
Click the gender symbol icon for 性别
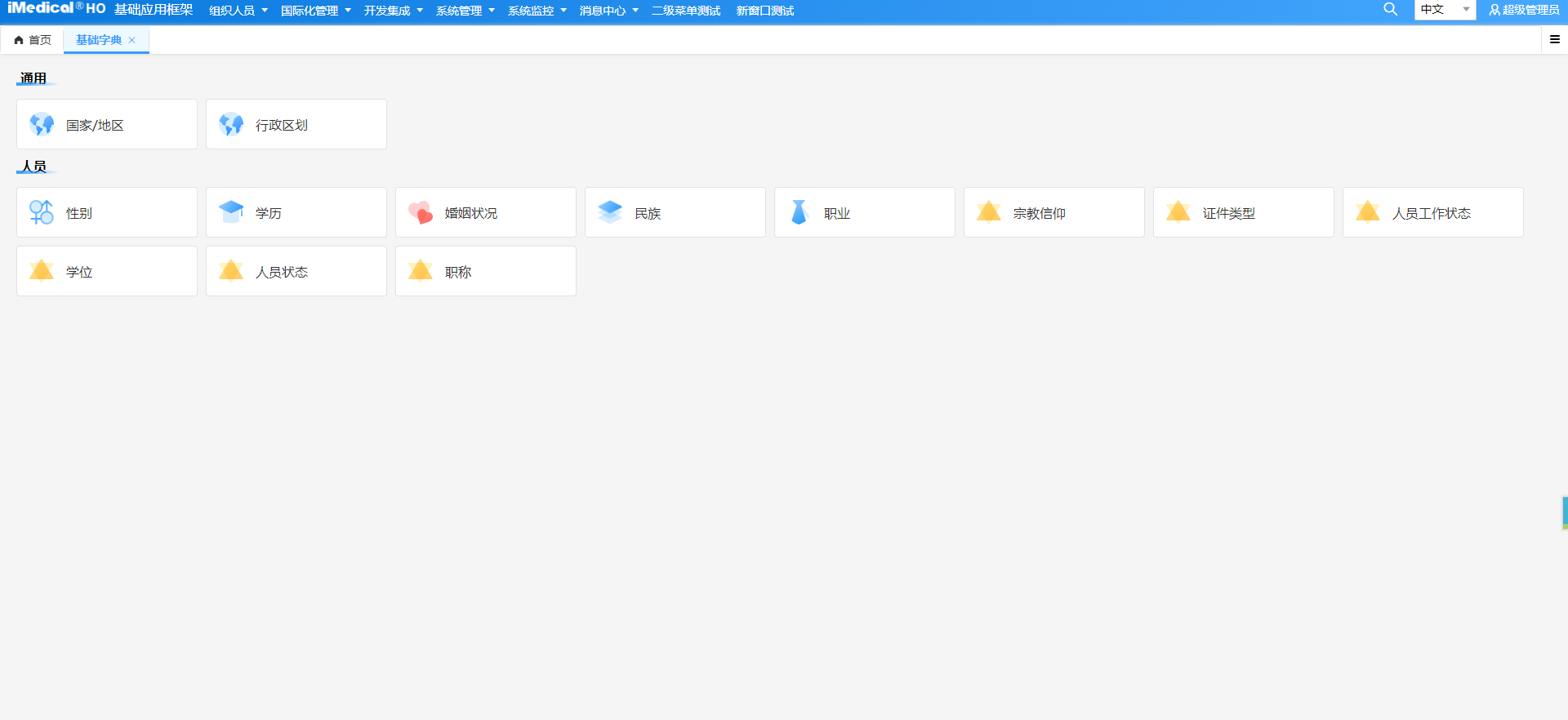pyautogui.click(x=42, y=212)
